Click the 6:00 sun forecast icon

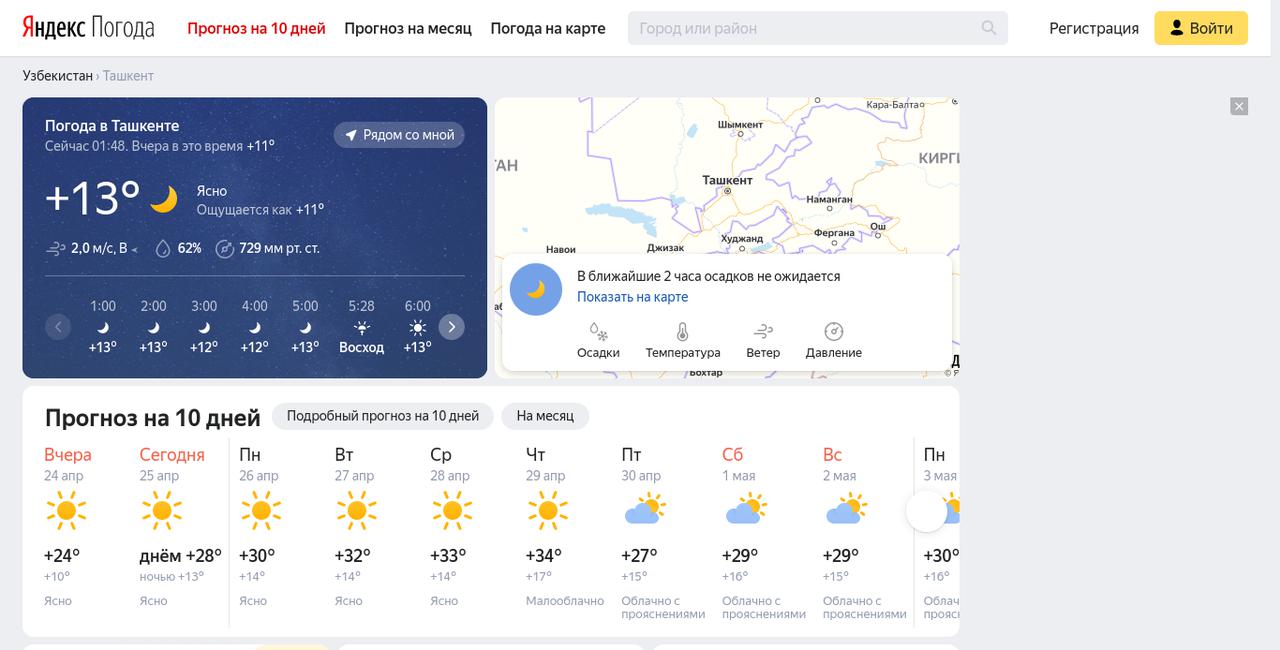(418, 327)
